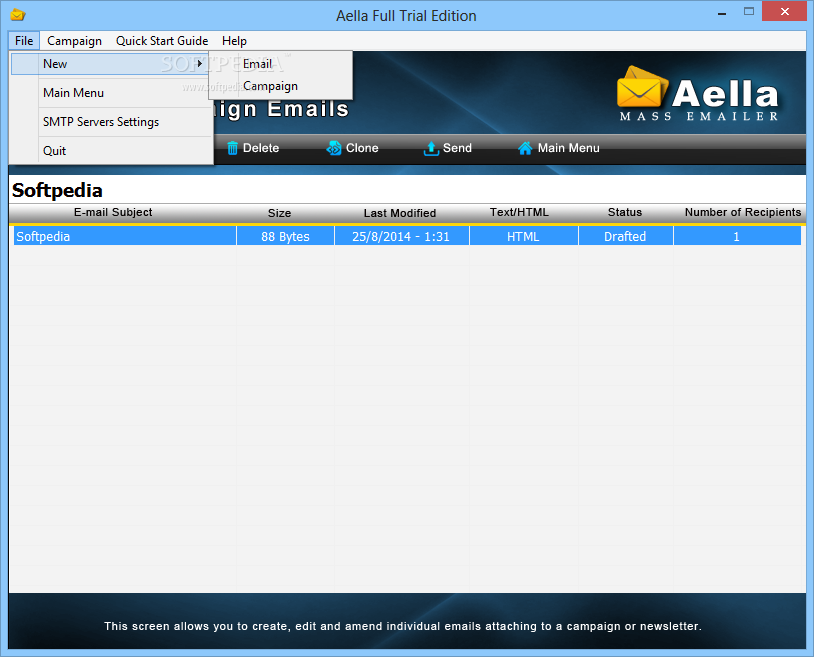The height and width of the screenshot is (657, 814).
Task: Open the Campaign menu in the menu bar
Action: [x=74, y=40]
